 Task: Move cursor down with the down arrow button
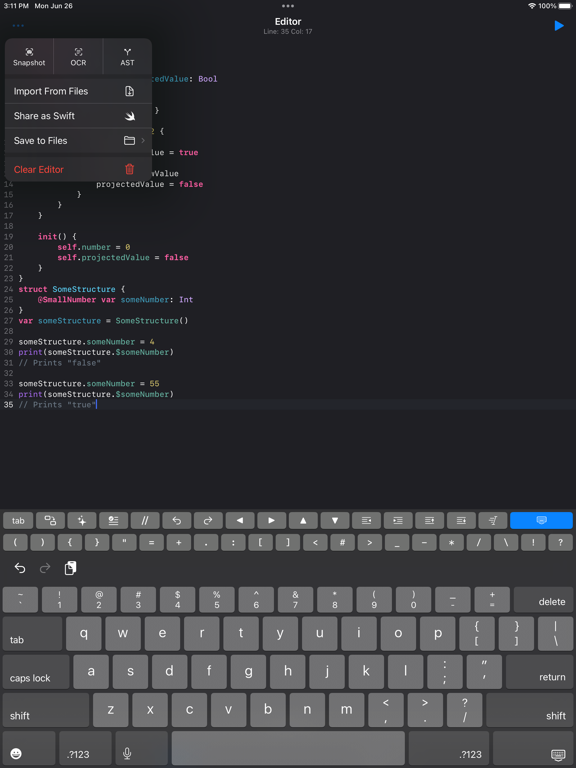point(335,520)
